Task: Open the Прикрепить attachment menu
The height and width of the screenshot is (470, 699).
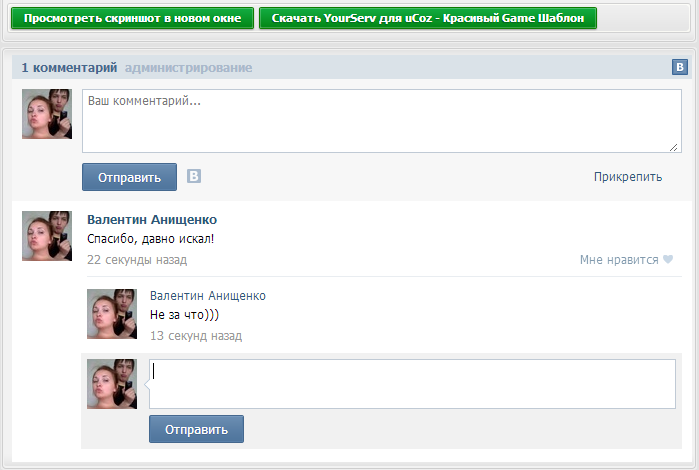Action: (x=628, y=177)
